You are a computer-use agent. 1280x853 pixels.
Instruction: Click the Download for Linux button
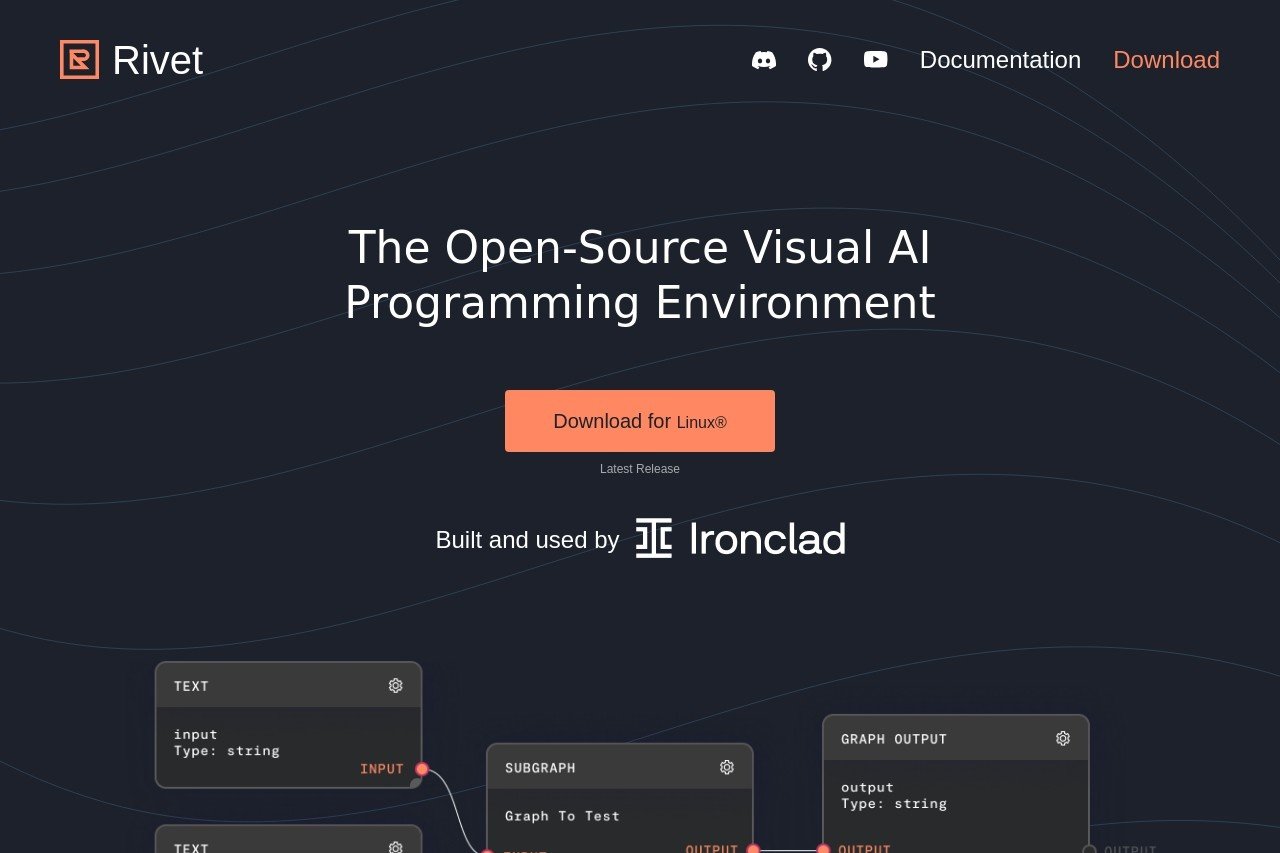point(640,421)
